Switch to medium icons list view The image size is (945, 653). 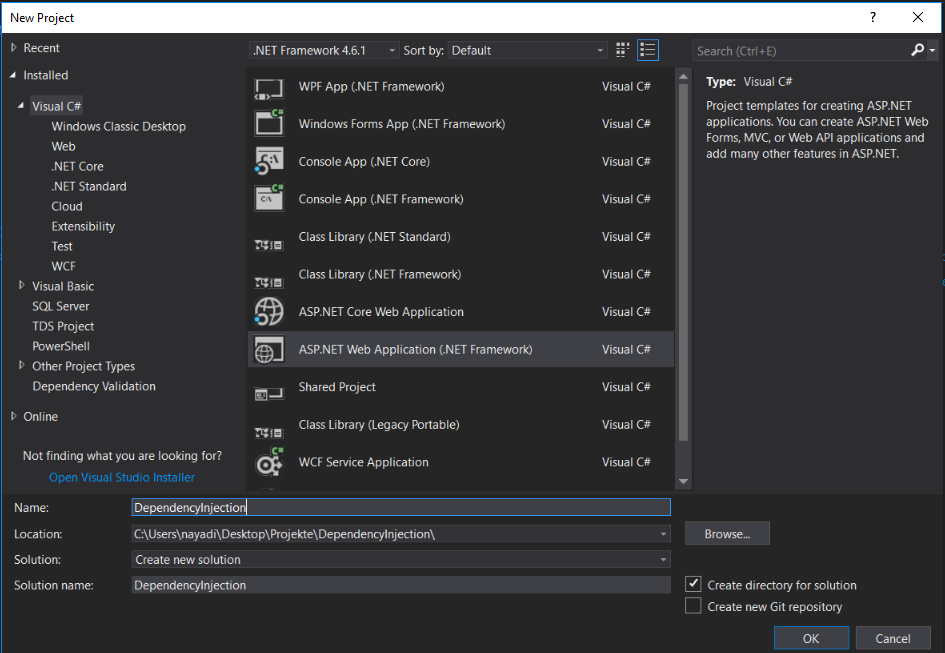tap(647, 50)
